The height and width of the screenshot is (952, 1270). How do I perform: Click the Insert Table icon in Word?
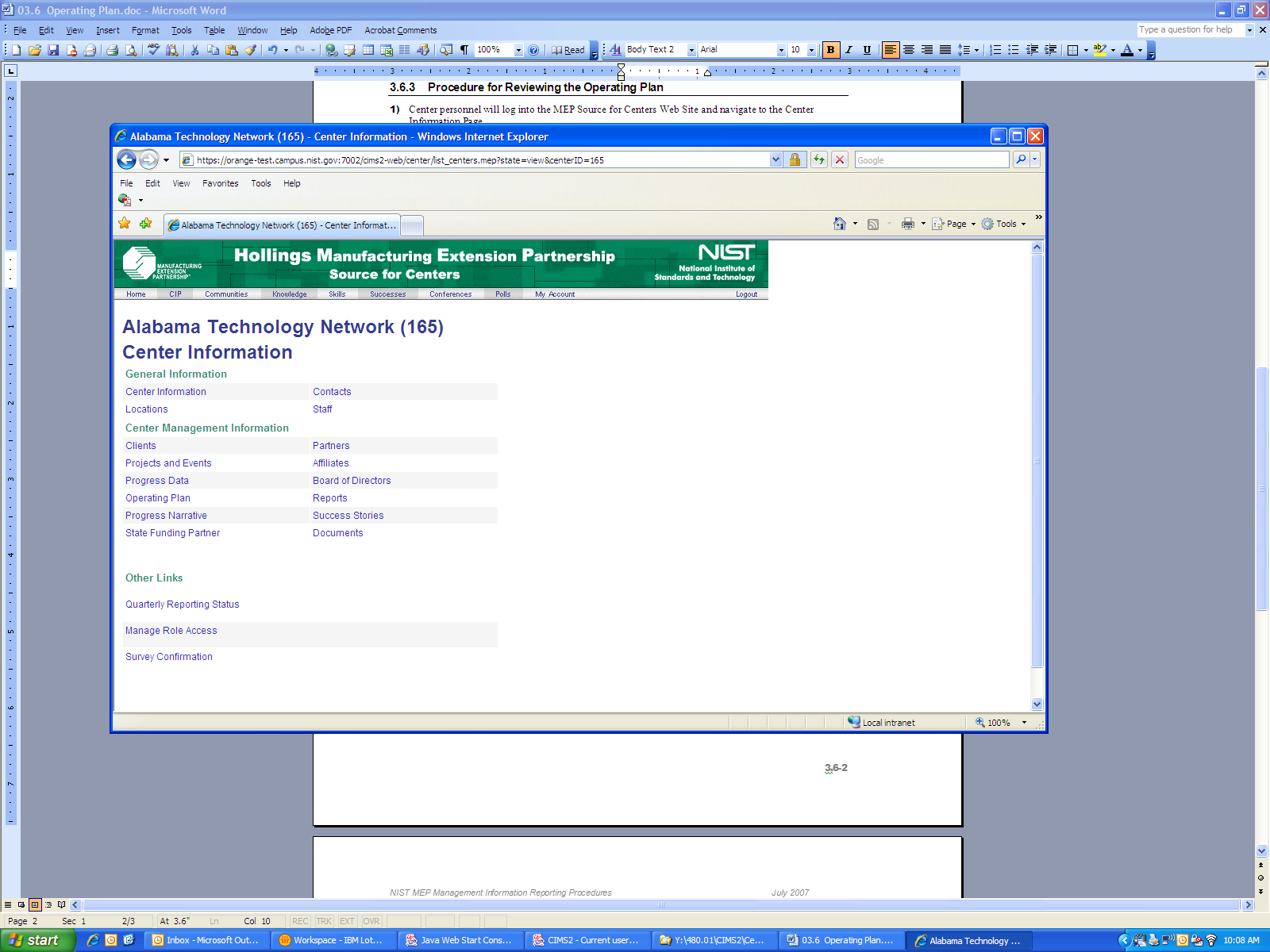368,50
